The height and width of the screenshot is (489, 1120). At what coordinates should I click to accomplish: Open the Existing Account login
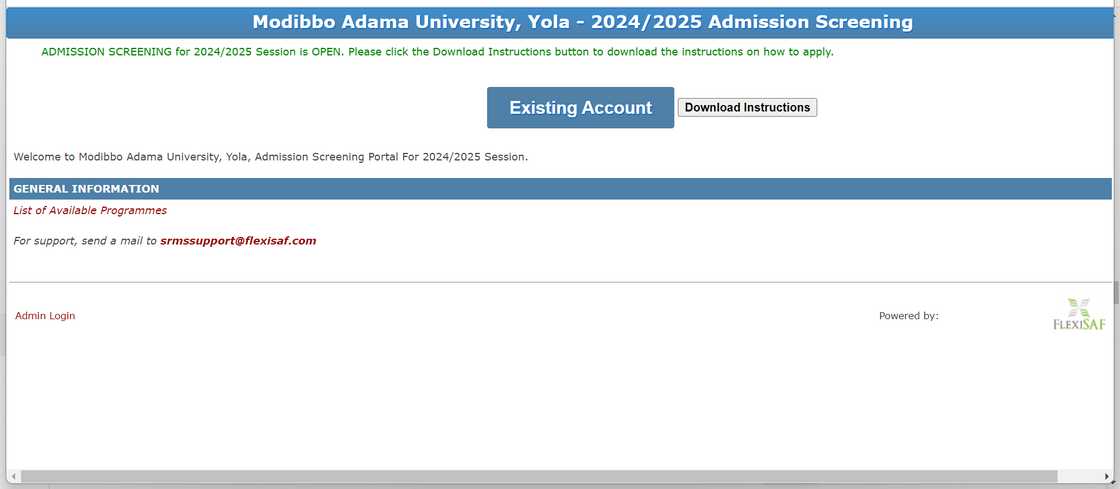tap(580, 108)
